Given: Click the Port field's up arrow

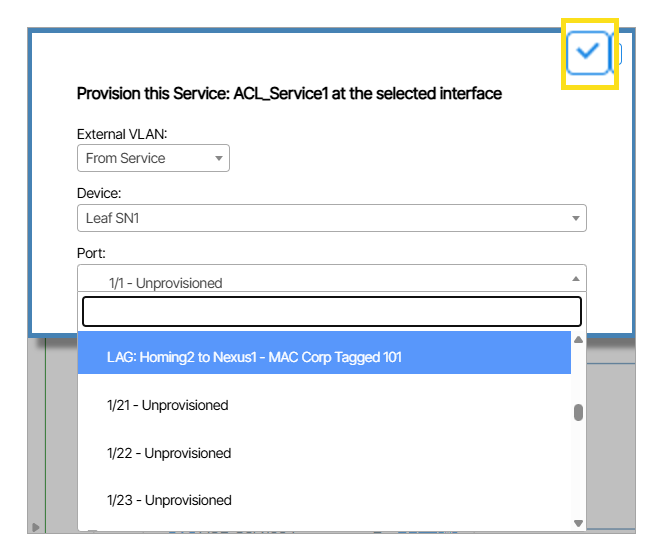Looking at the screenshot, I should 576,279.
